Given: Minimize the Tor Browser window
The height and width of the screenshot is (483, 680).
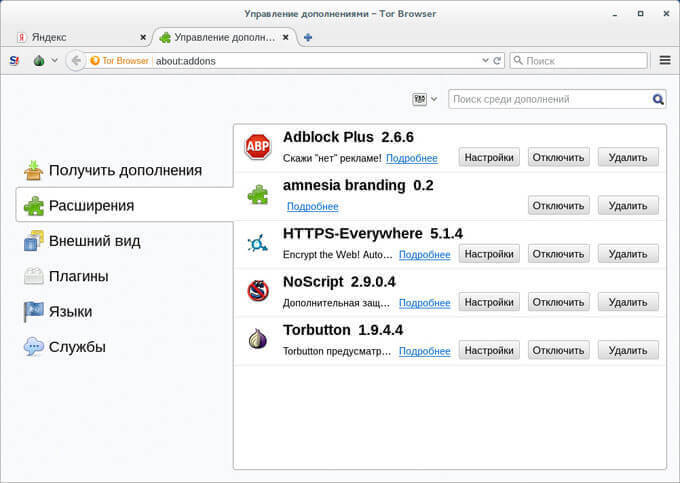Looking at the screenshot, I should pos(615,15).
